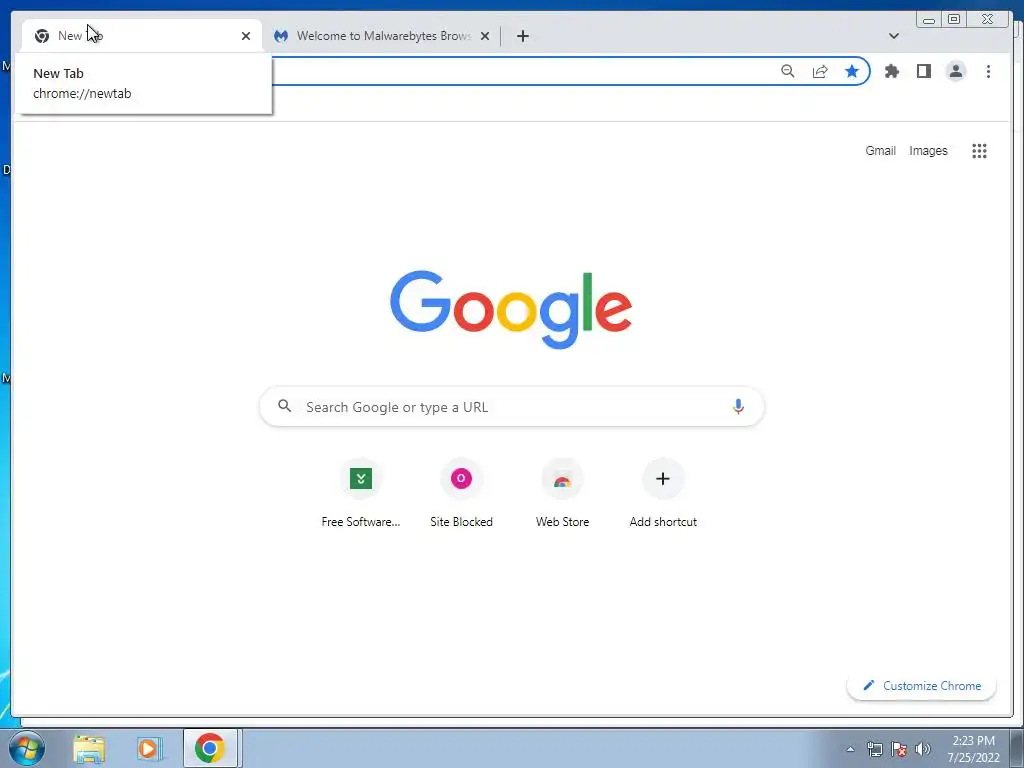Switch to the New Tab browser tab

point(141,36)
